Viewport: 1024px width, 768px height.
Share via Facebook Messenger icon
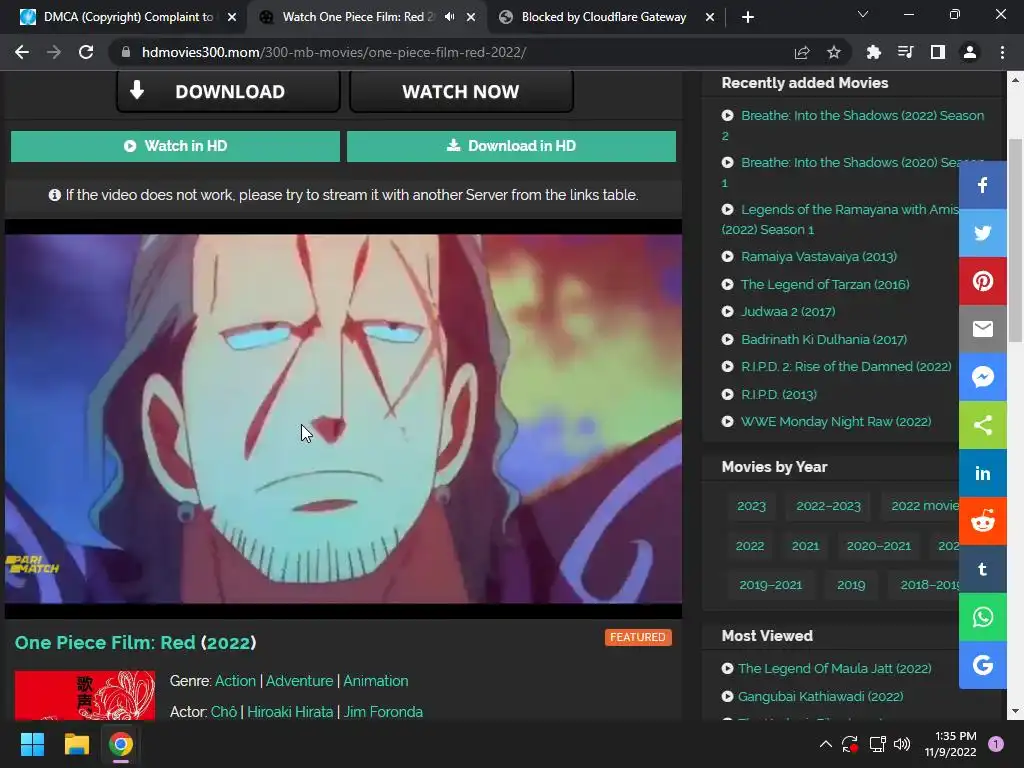tap(982, 377)
